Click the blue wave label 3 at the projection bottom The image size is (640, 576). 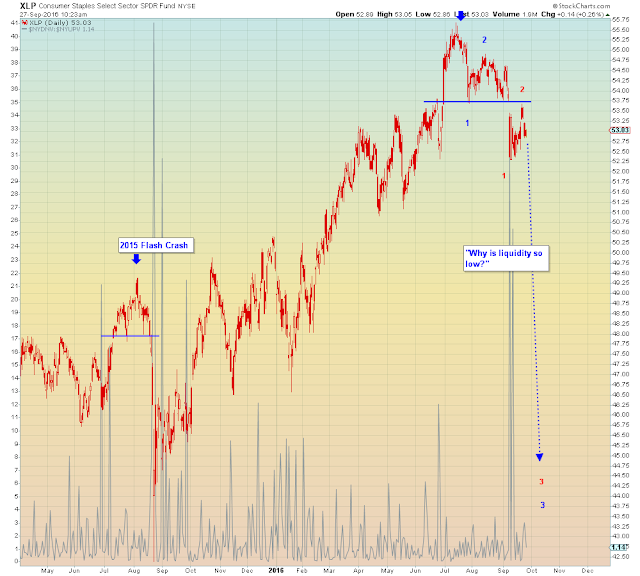click(x=542, y=505)
